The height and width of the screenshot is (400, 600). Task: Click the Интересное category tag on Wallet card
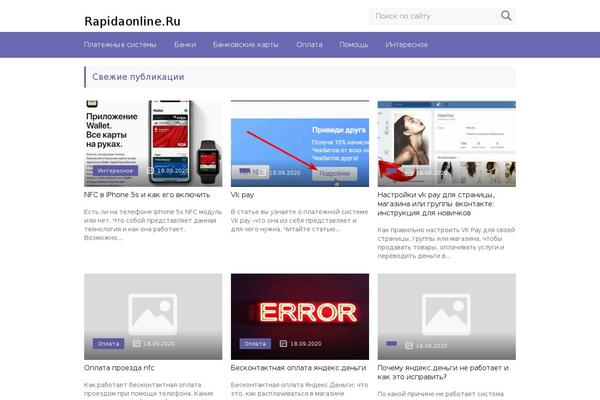click(115, 171)
